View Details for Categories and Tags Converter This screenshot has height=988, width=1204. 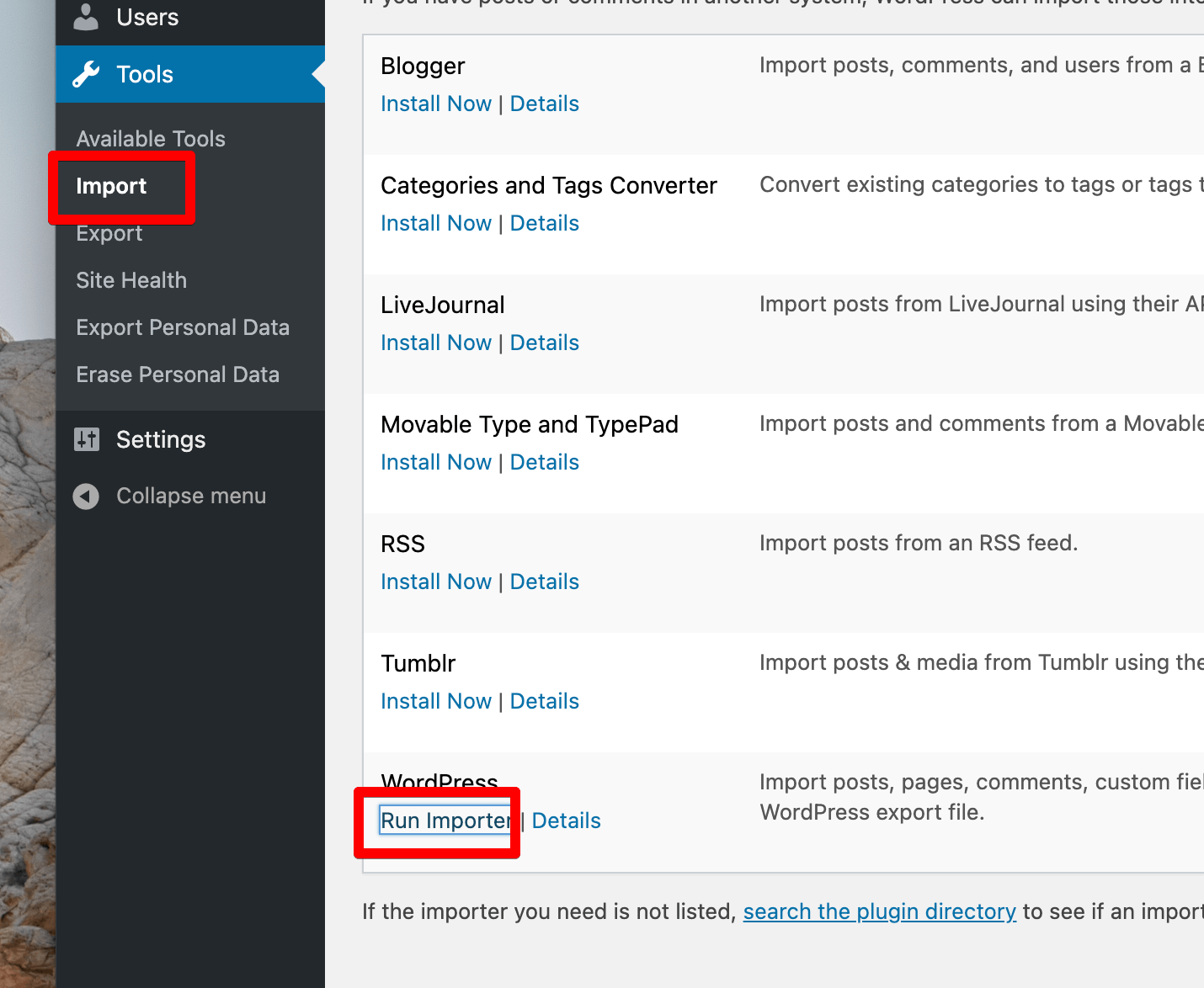pos(544,223)
